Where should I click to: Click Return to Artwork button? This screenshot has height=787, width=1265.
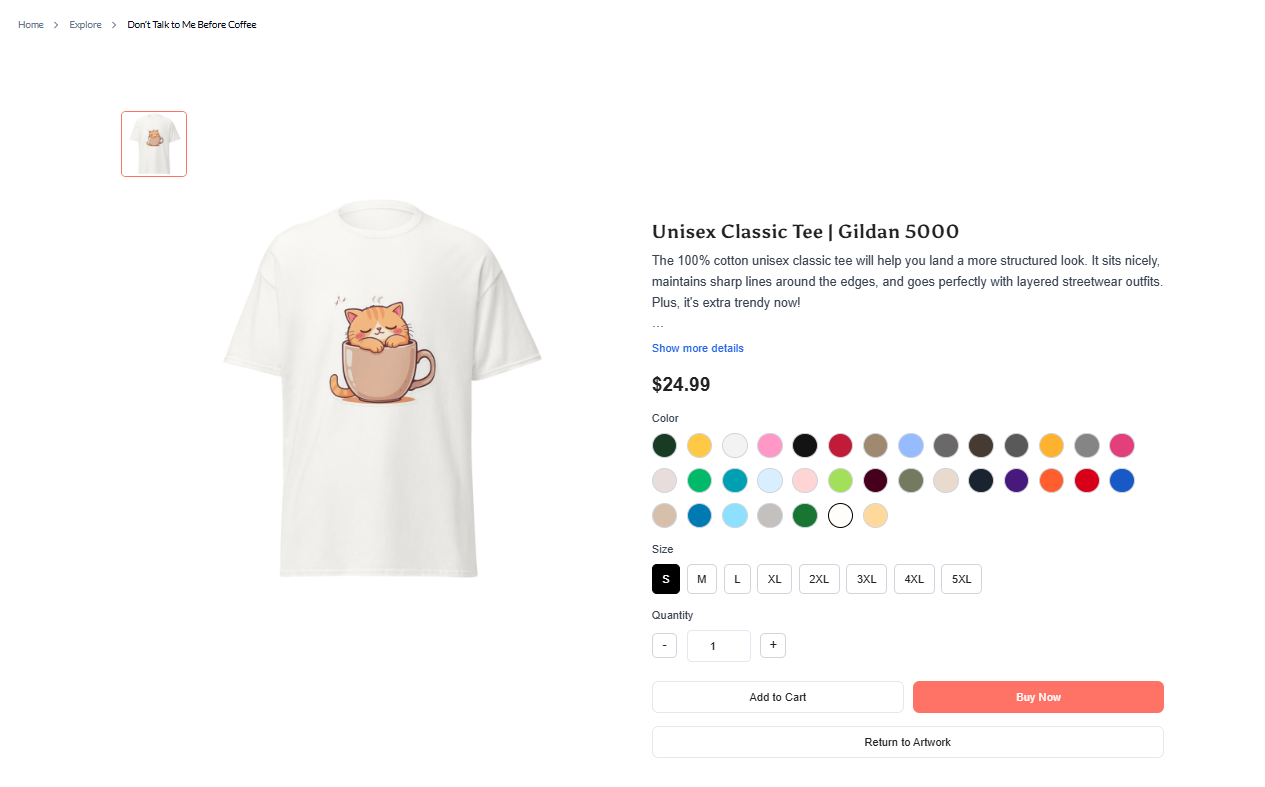click(907, 742)
